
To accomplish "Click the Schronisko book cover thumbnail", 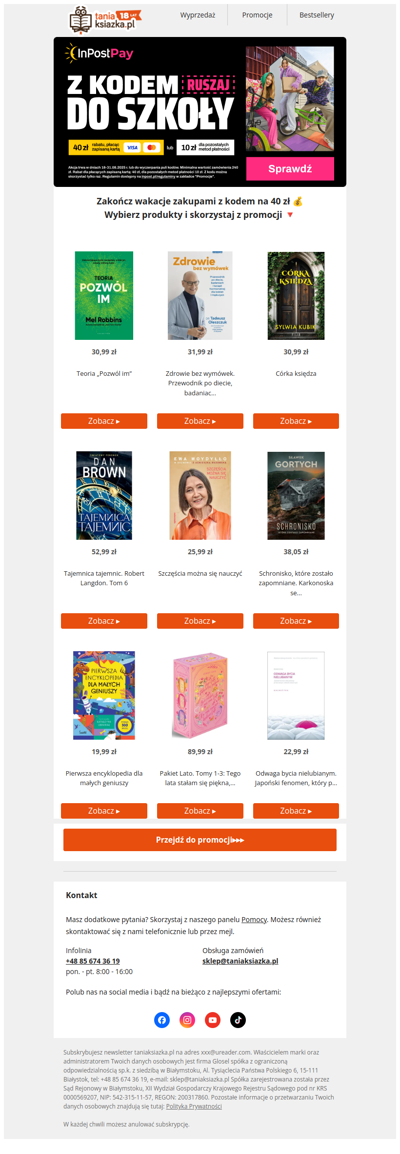I will click(x=296, y=495).
